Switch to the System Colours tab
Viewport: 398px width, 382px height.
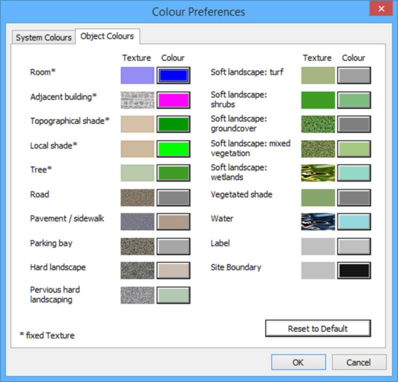[44, 37]
